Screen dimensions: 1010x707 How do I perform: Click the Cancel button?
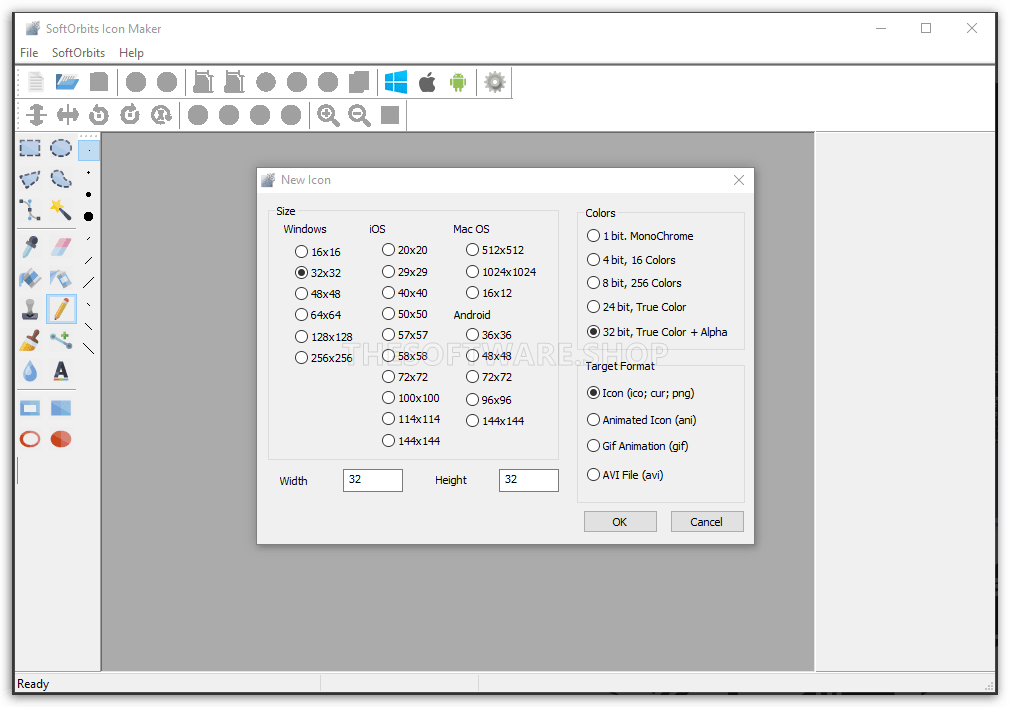coord(707,522)
